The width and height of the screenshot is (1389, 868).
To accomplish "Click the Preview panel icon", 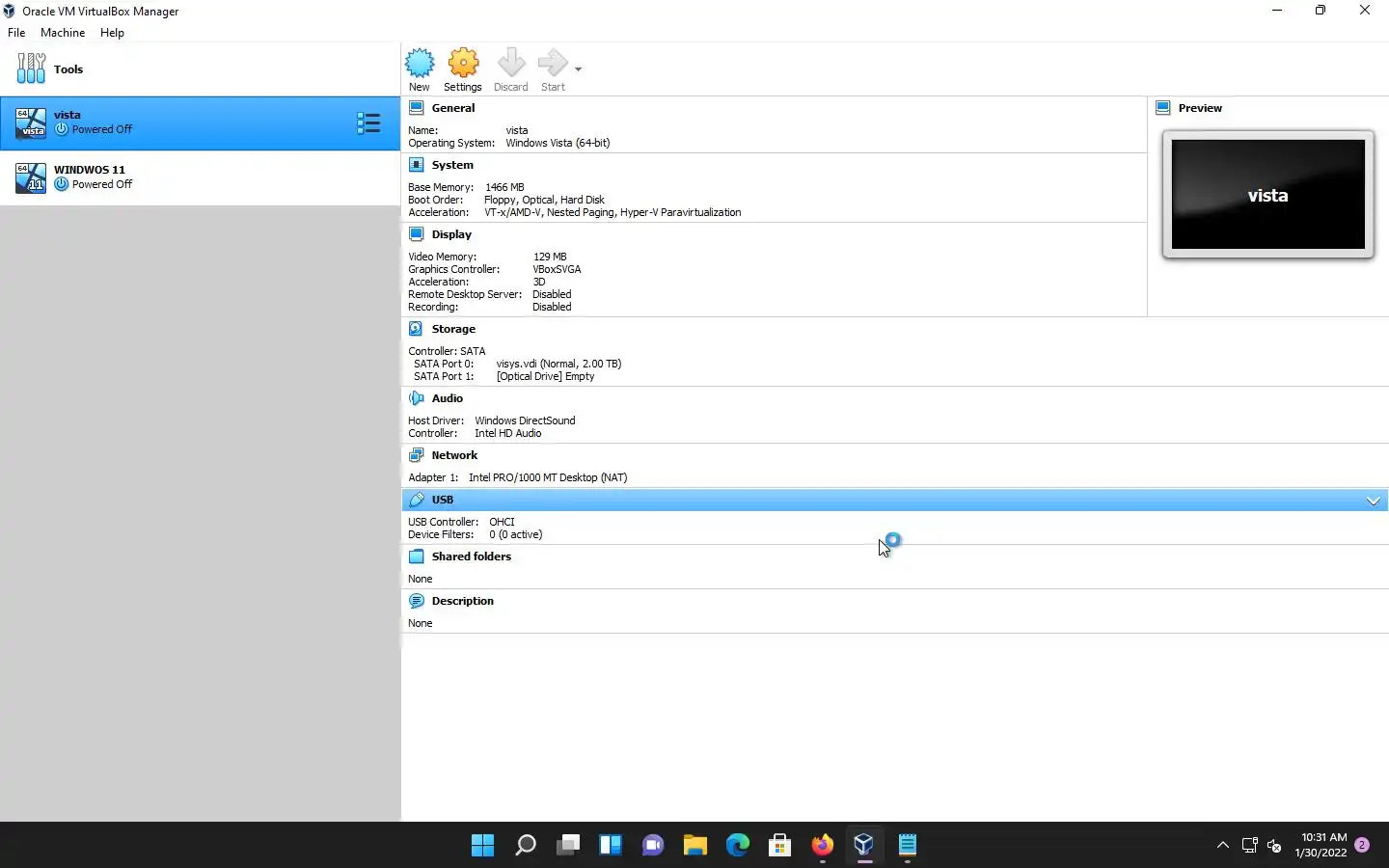I will pyautogui.click(x=1163, y=108).
